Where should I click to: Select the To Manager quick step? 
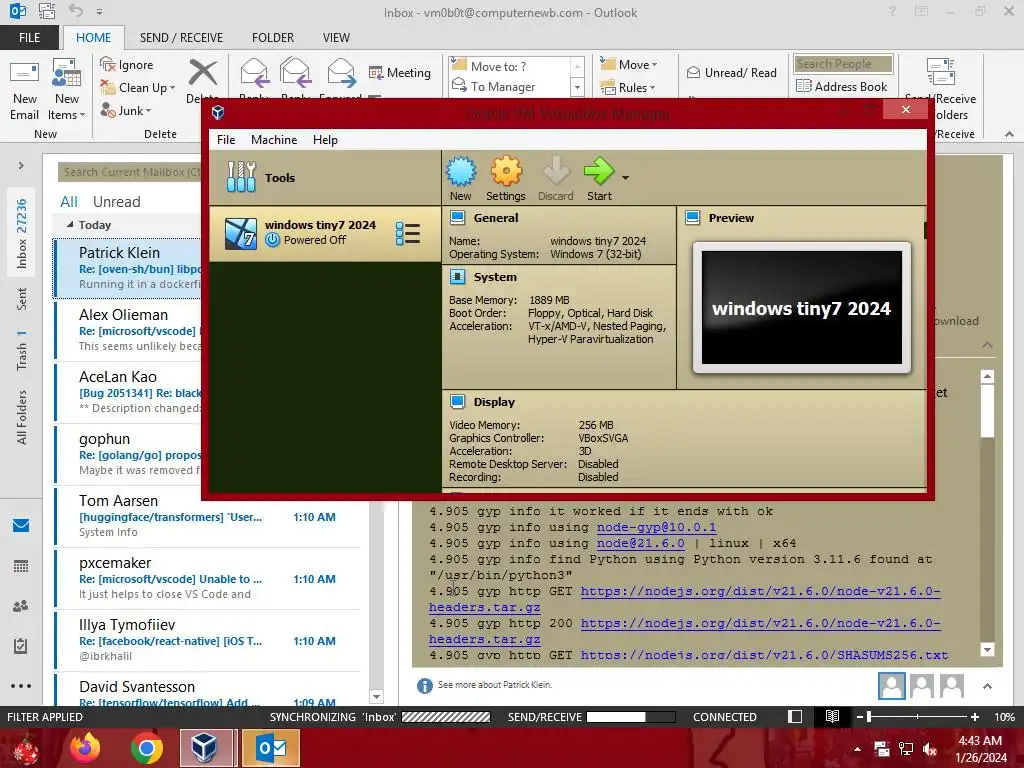pyautogui.click(x=494, y=86)
